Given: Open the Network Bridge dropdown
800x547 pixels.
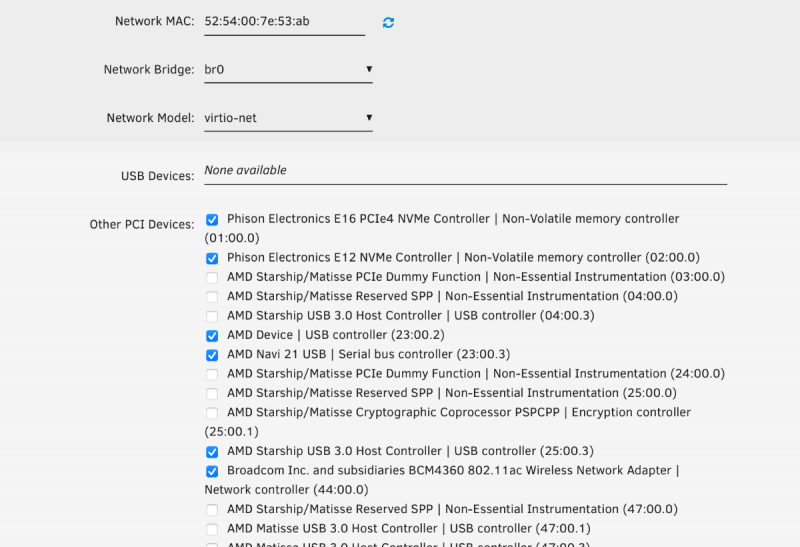Looking at the screenshot, I should pos(288,70).
